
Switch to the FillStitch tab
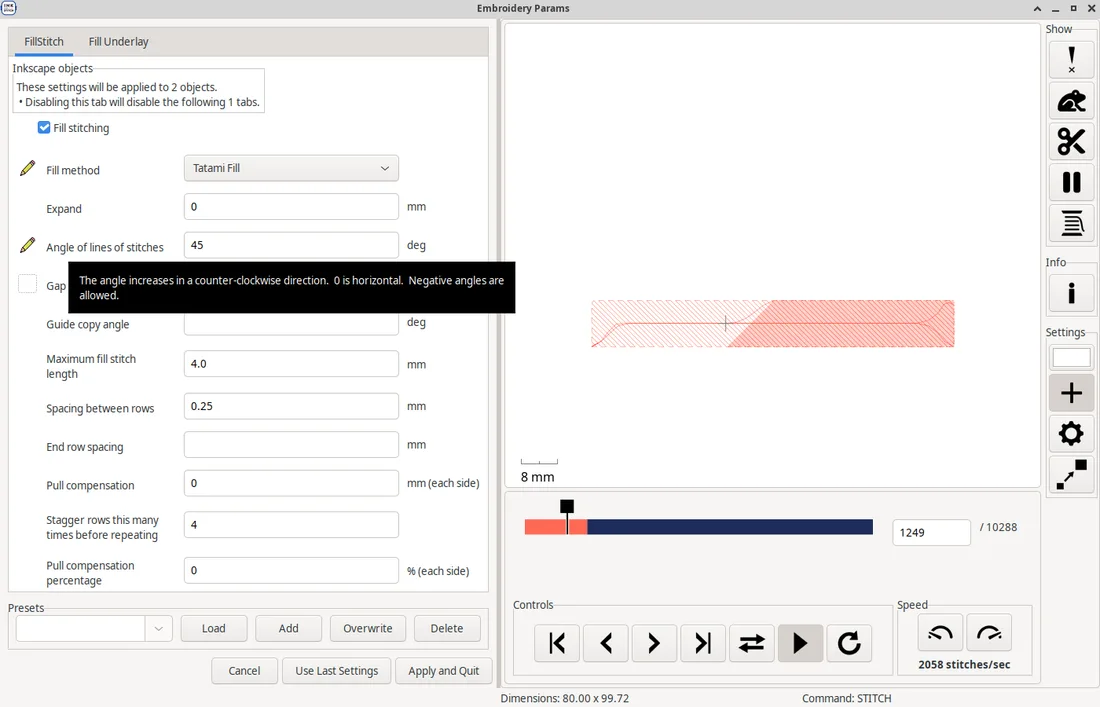[x=43, y=42]
